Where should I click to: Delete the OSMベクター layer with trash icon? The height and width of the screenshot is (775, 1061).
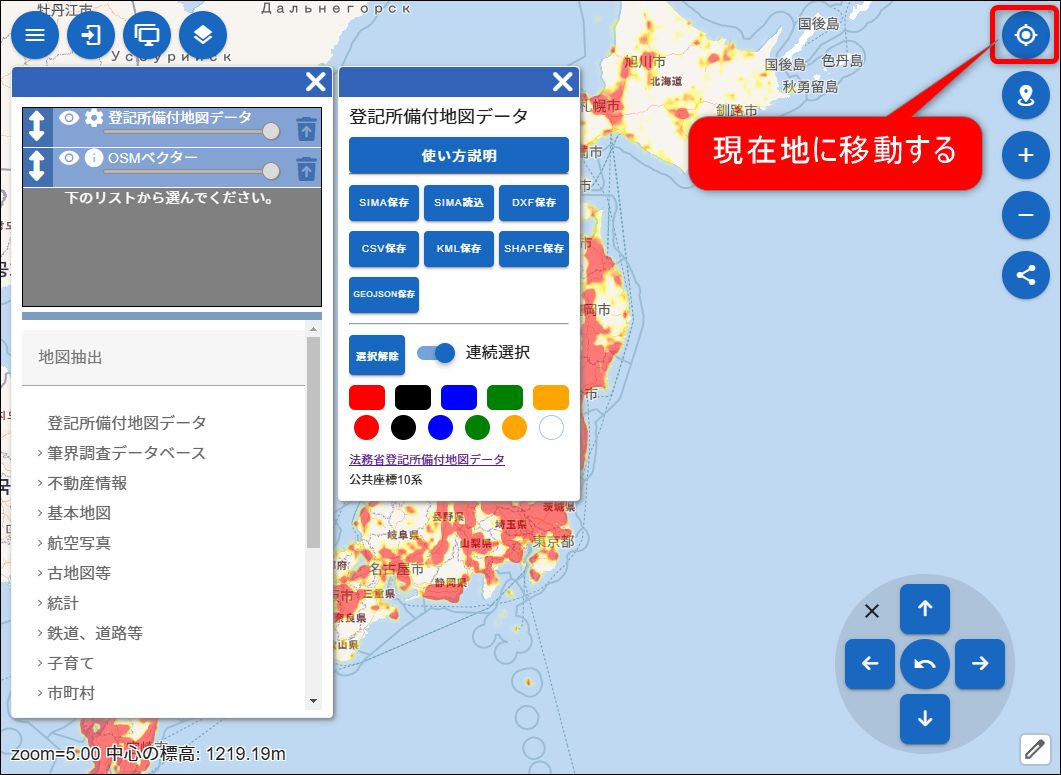click(x=306, y=168)
